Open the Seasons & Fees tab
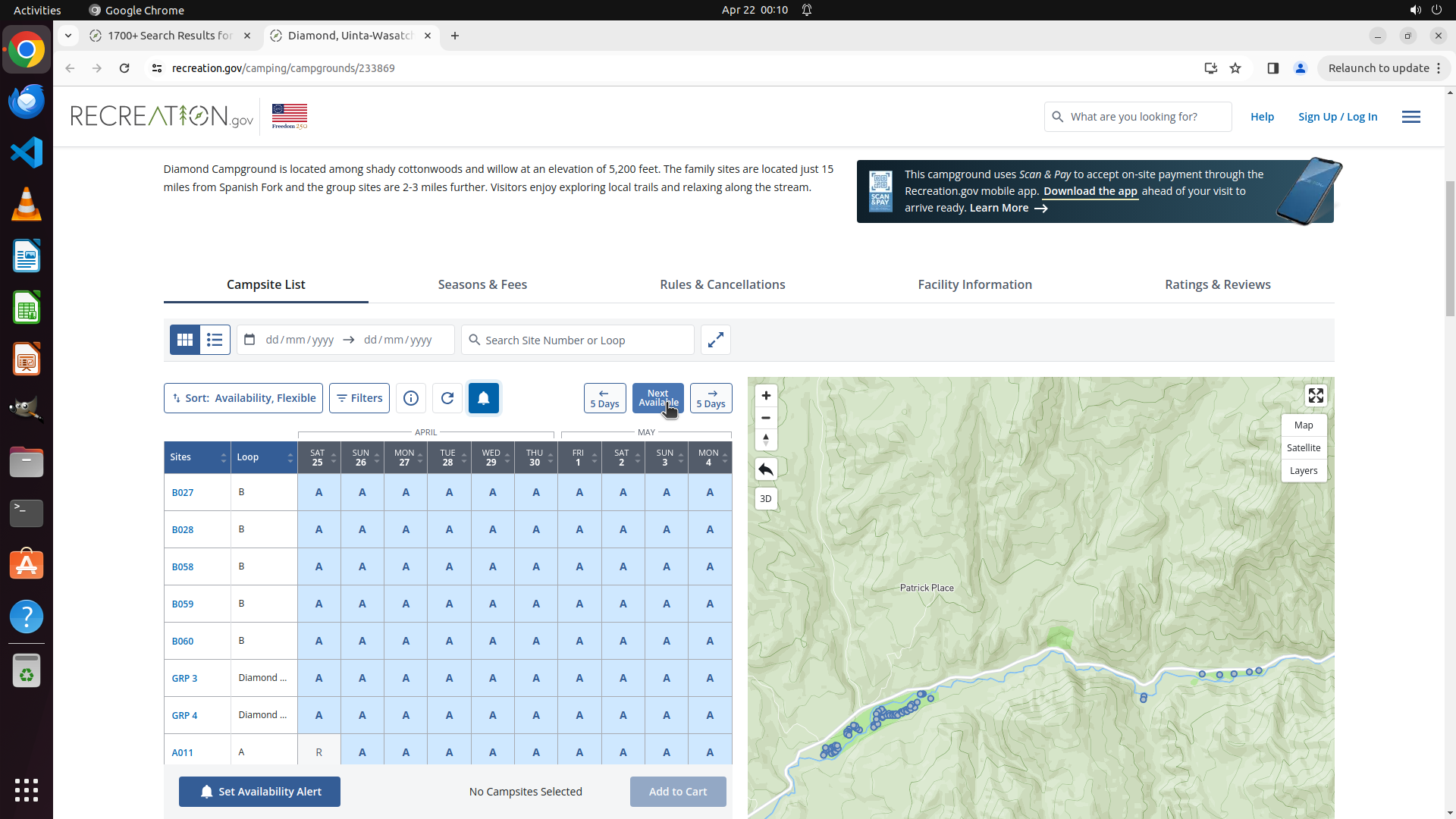 tap(482, 284)
